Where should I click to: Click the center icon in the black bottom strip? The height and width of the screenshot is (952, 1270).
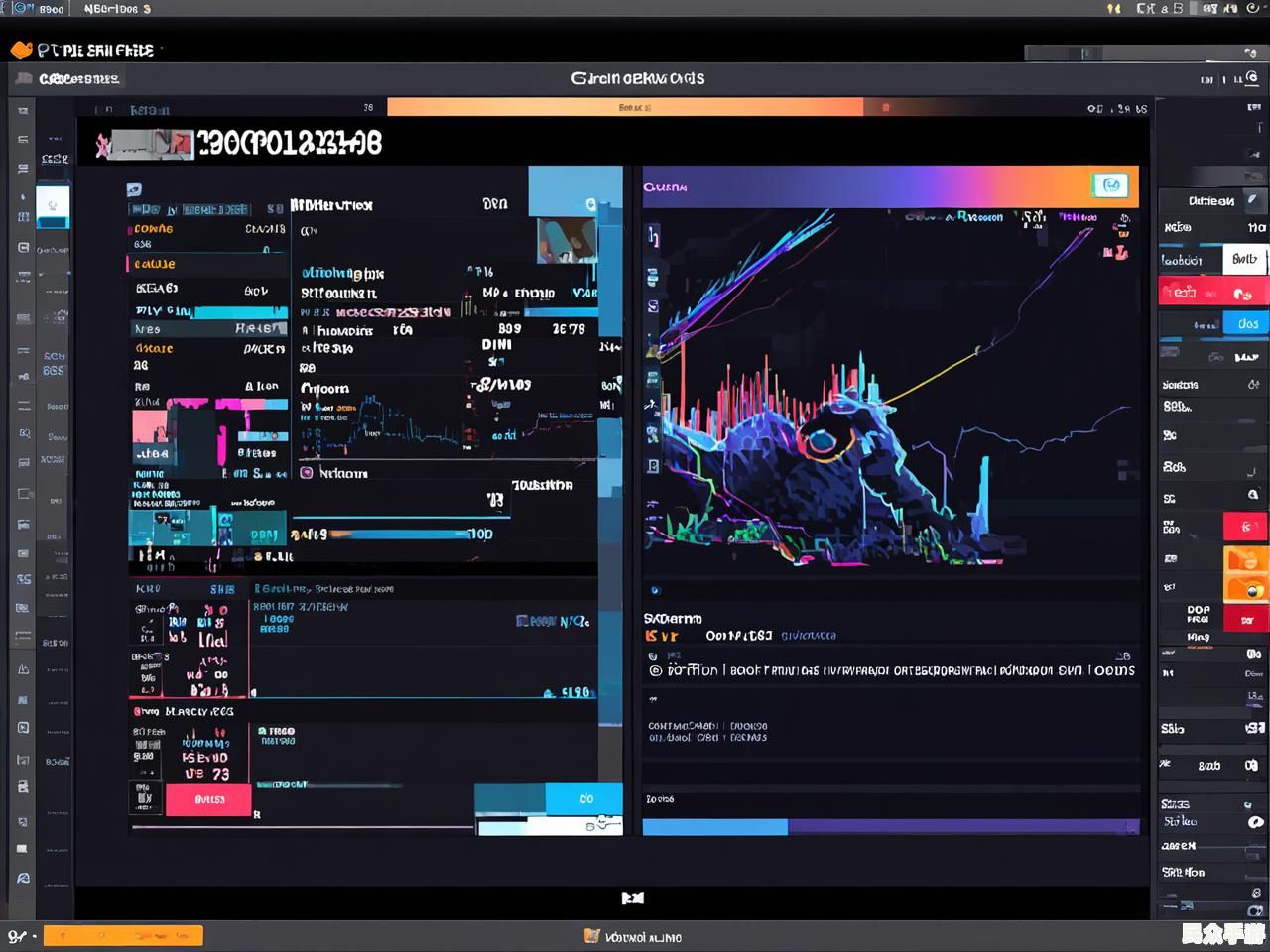[633, 897]
